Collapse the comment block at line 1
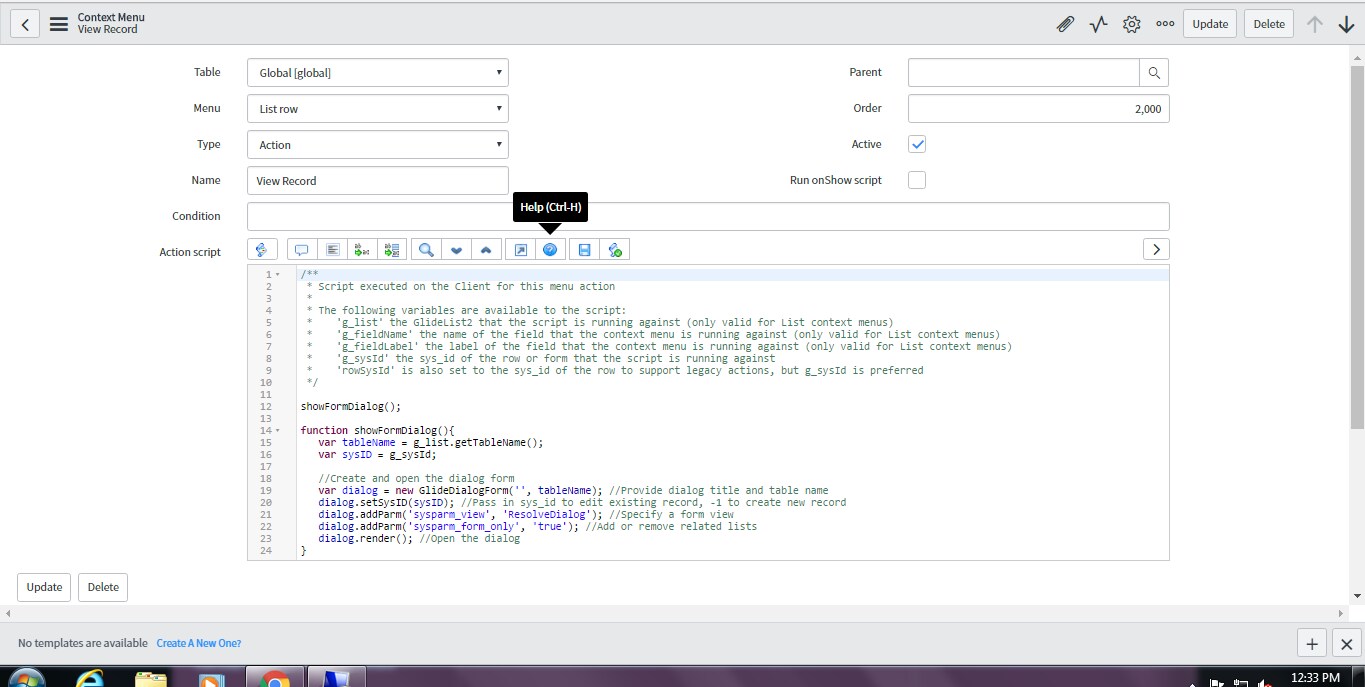 pyautogui.click(x=278, y=274)
